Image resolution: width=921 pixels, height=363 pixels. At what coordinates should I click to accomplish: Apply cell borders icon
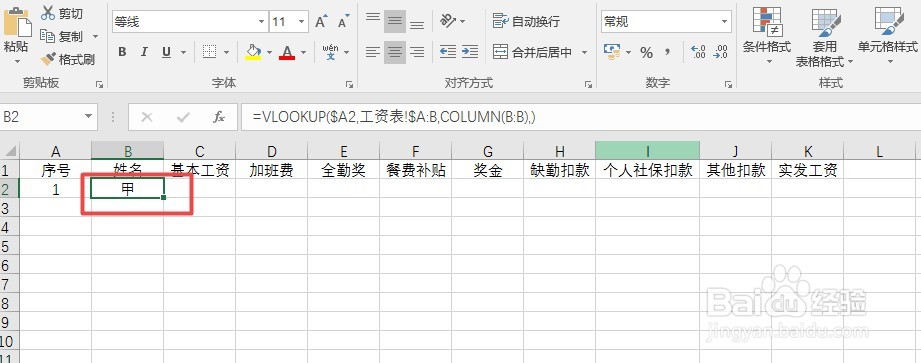coord(210,52)
